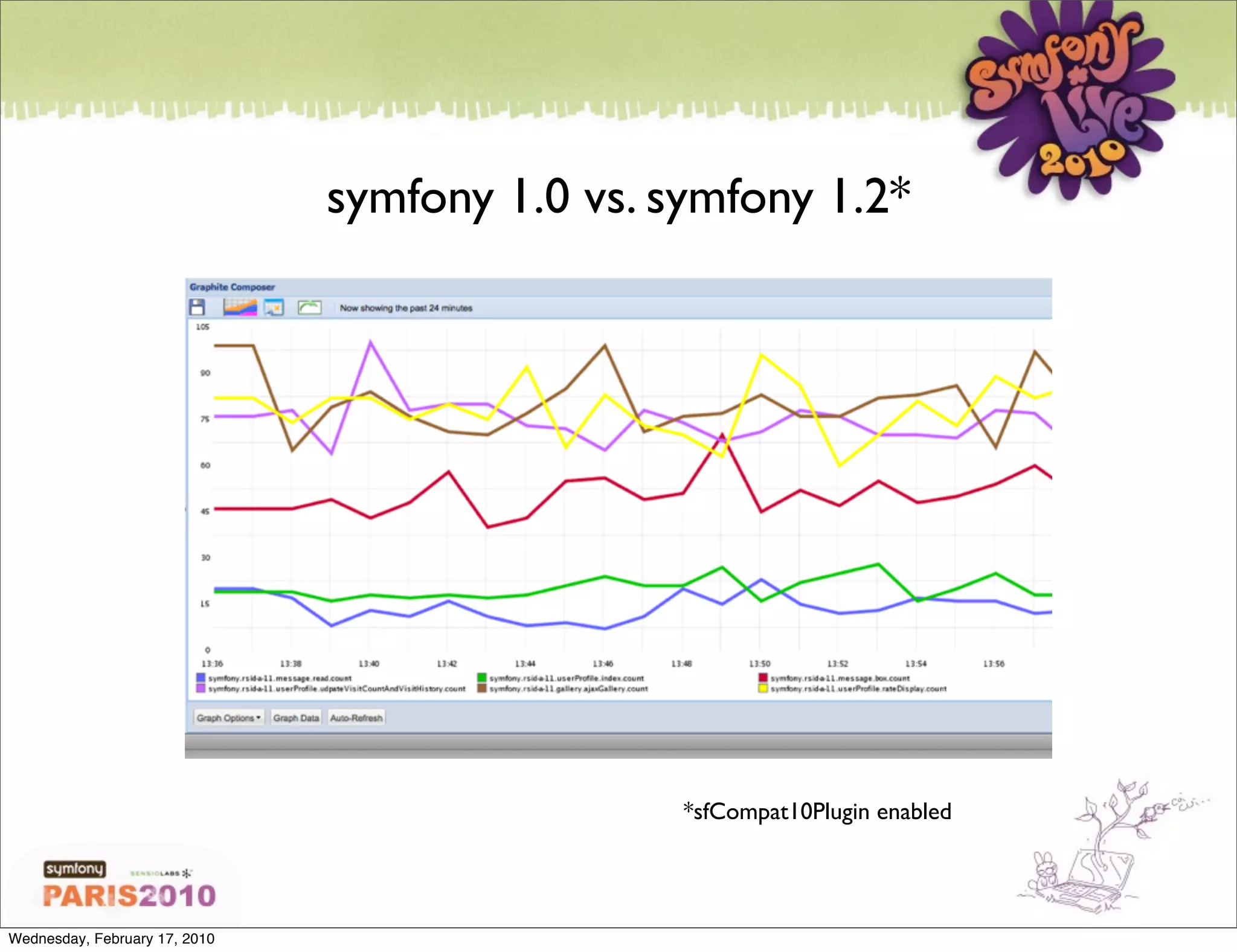Toggle the Auto-Refresh button

point(356,718)
